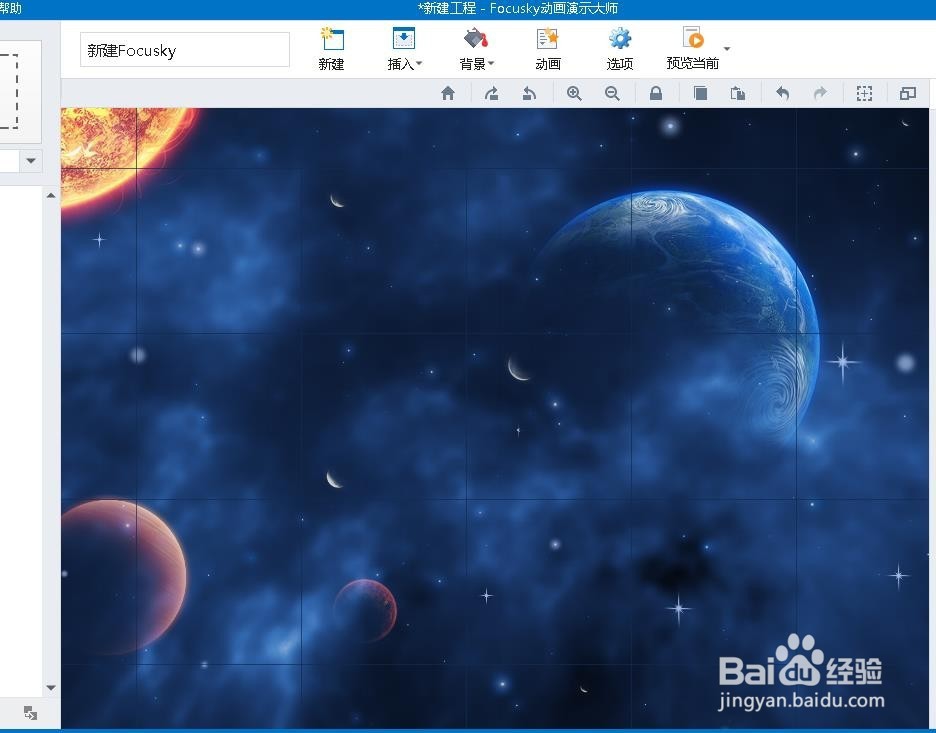Open the 动画 (Animation) editor
This screenshot has width=936, height=733.
(x=548, y=49)
